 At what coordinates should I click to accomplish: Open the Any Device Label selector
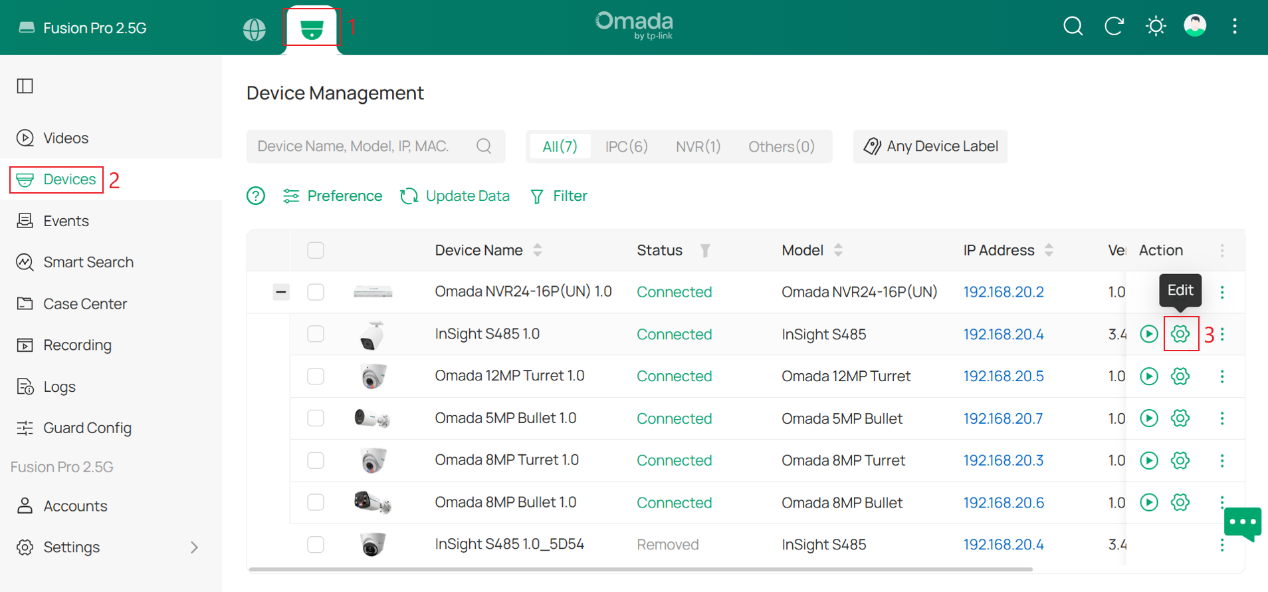(x=931, y=146)
